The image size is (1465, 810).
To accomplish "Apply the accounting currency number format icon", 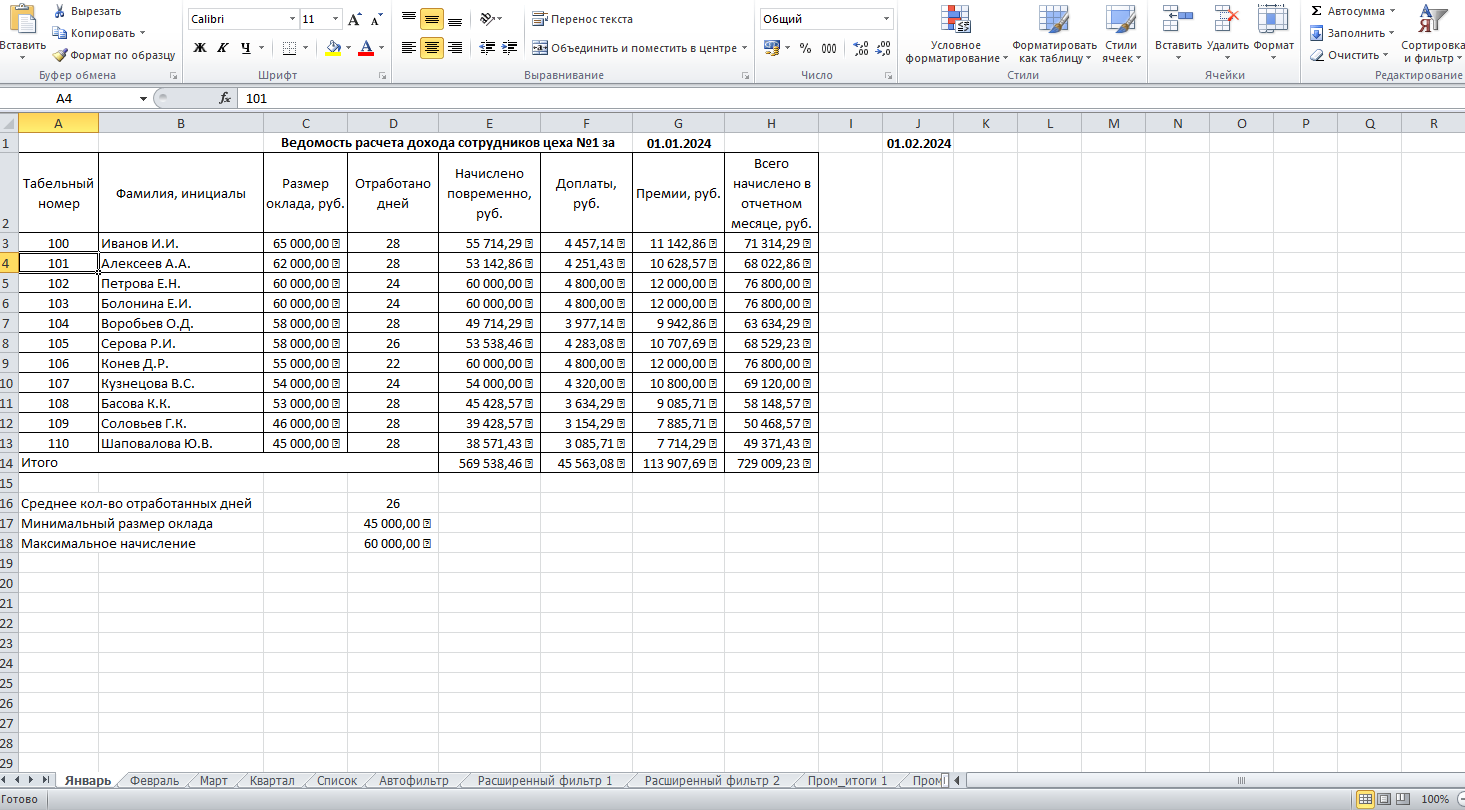I will (x=771, y=47).
